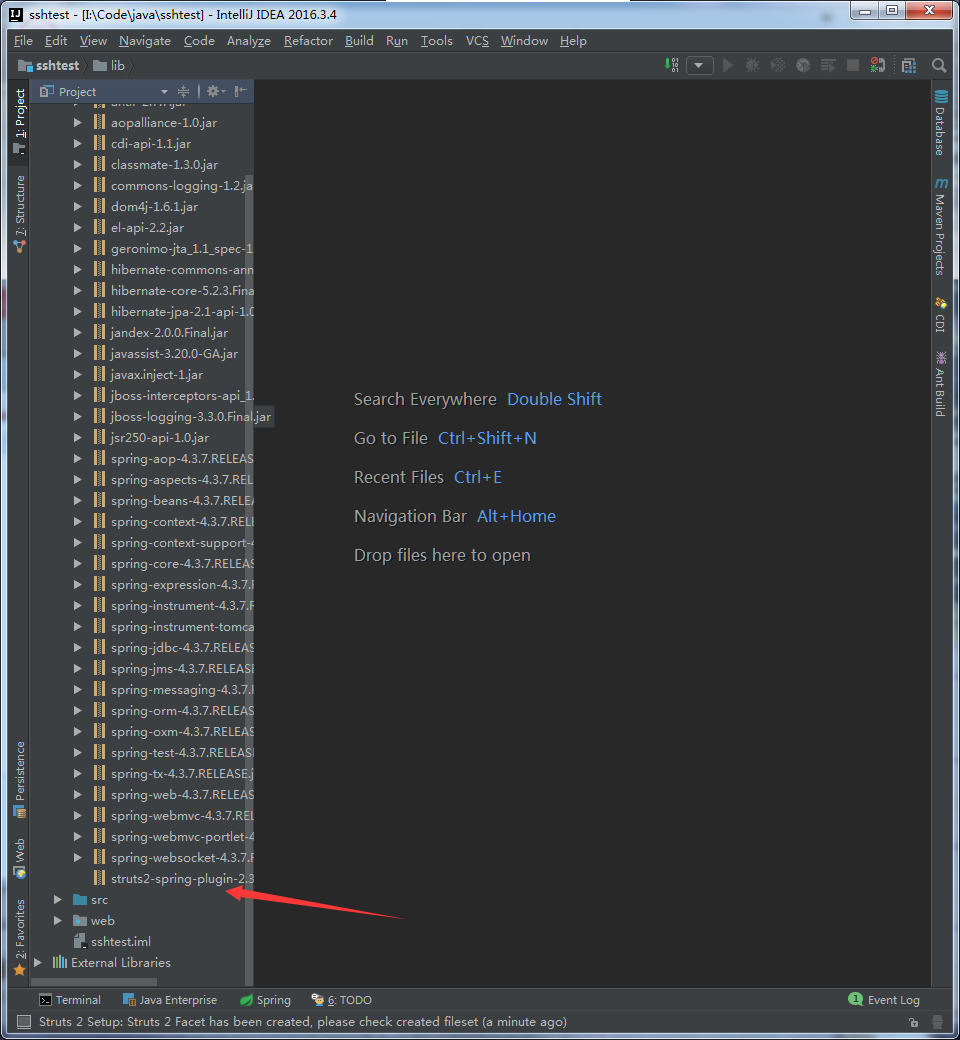Screen dimensions: 960x1040
Task: Click the Search Everywhere magnifier icon
Action: (x=939, y=65)
